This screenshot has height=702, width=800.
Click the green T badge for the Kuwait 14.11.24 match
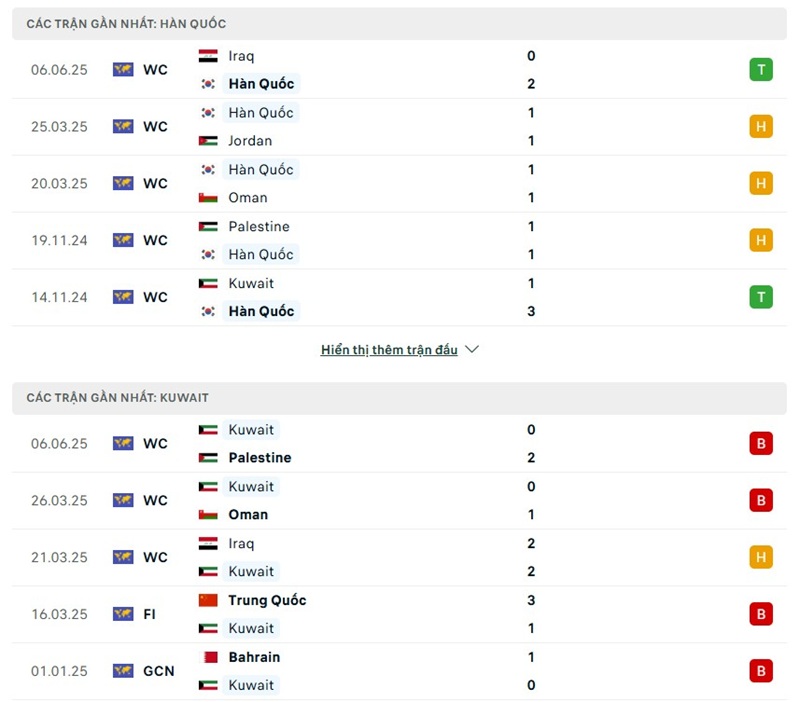coord(761,297)
